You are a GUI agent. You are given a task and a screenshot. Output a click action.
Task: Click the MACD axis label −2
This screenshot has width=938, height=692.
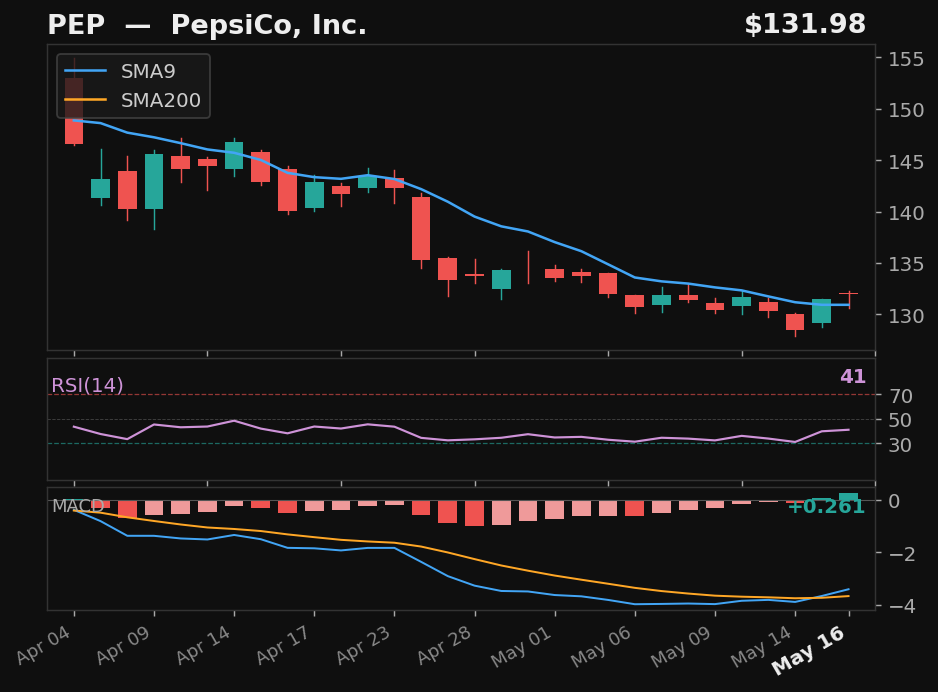901,553
